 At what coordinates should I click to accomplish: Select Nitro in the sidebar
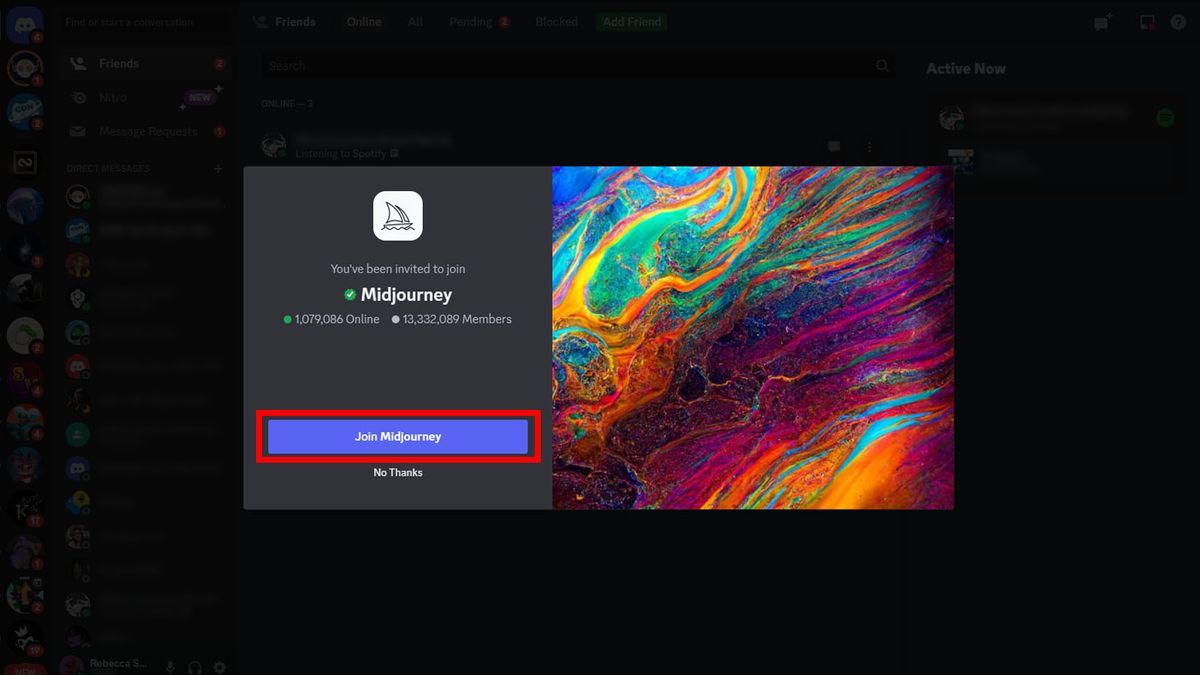click(146, 98)
